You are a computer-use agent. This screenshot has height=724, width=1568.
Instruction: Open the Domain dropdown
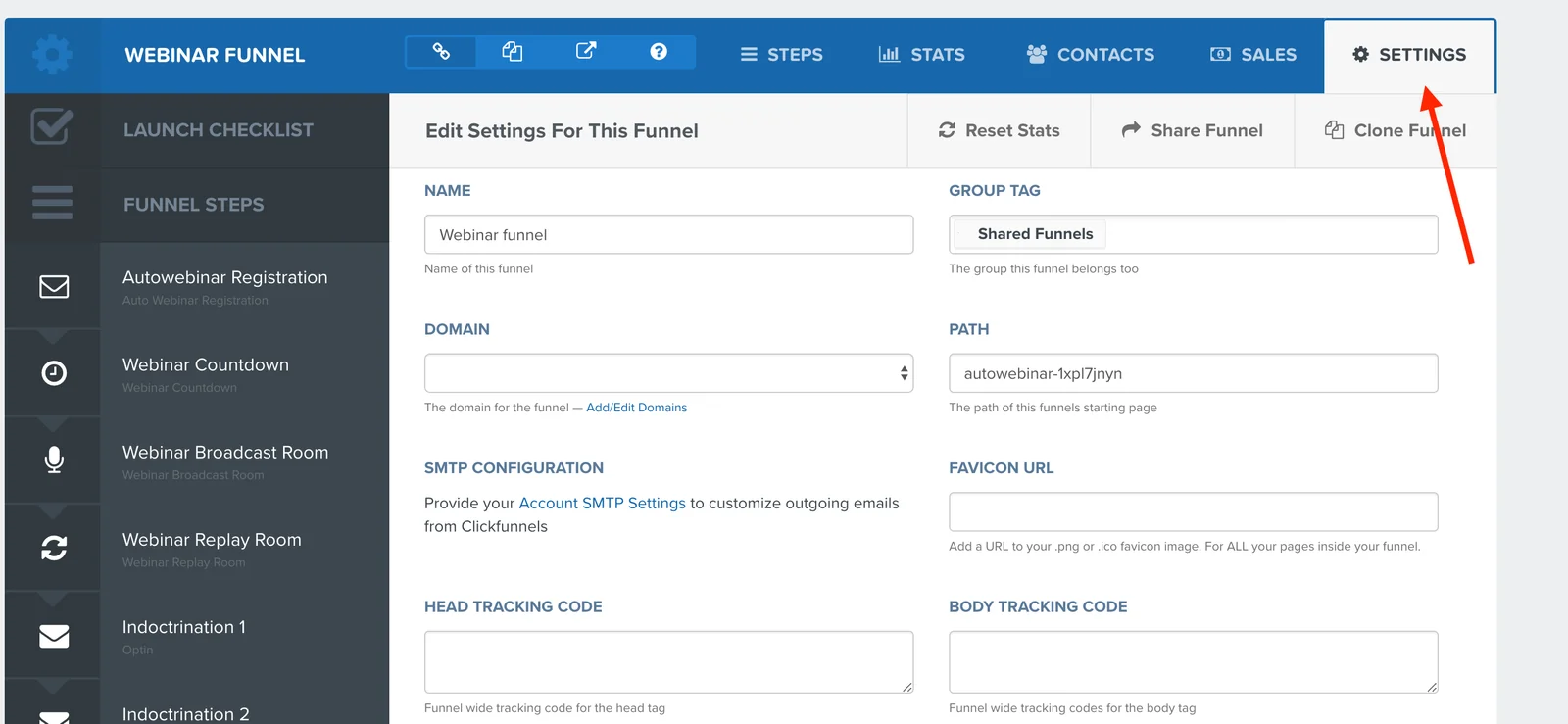pos(668,373)
